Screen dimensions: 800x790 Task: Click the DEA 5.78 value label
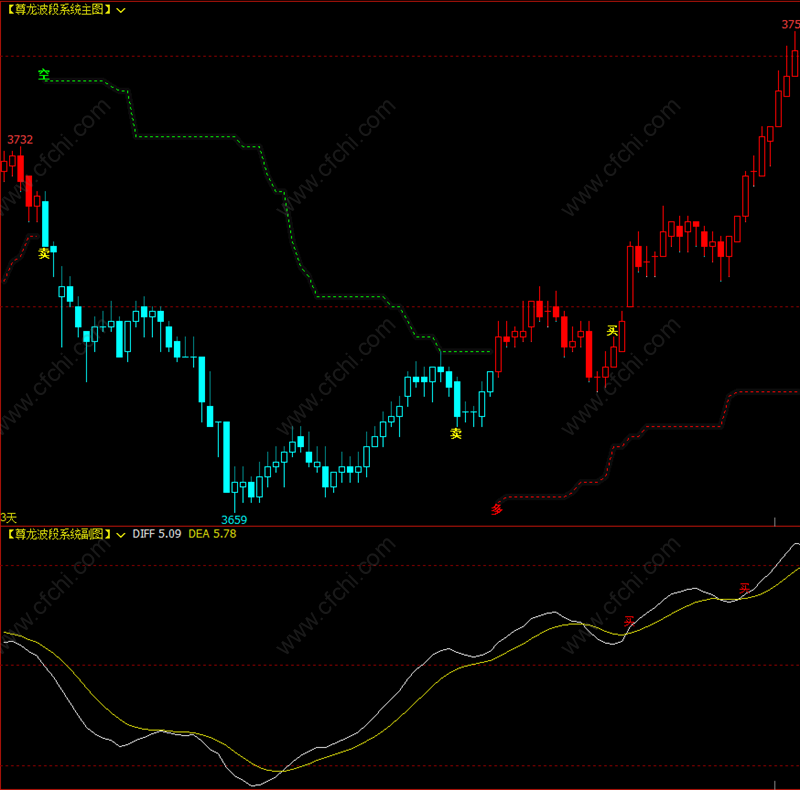pyautogui.click(x=212, y=534)
